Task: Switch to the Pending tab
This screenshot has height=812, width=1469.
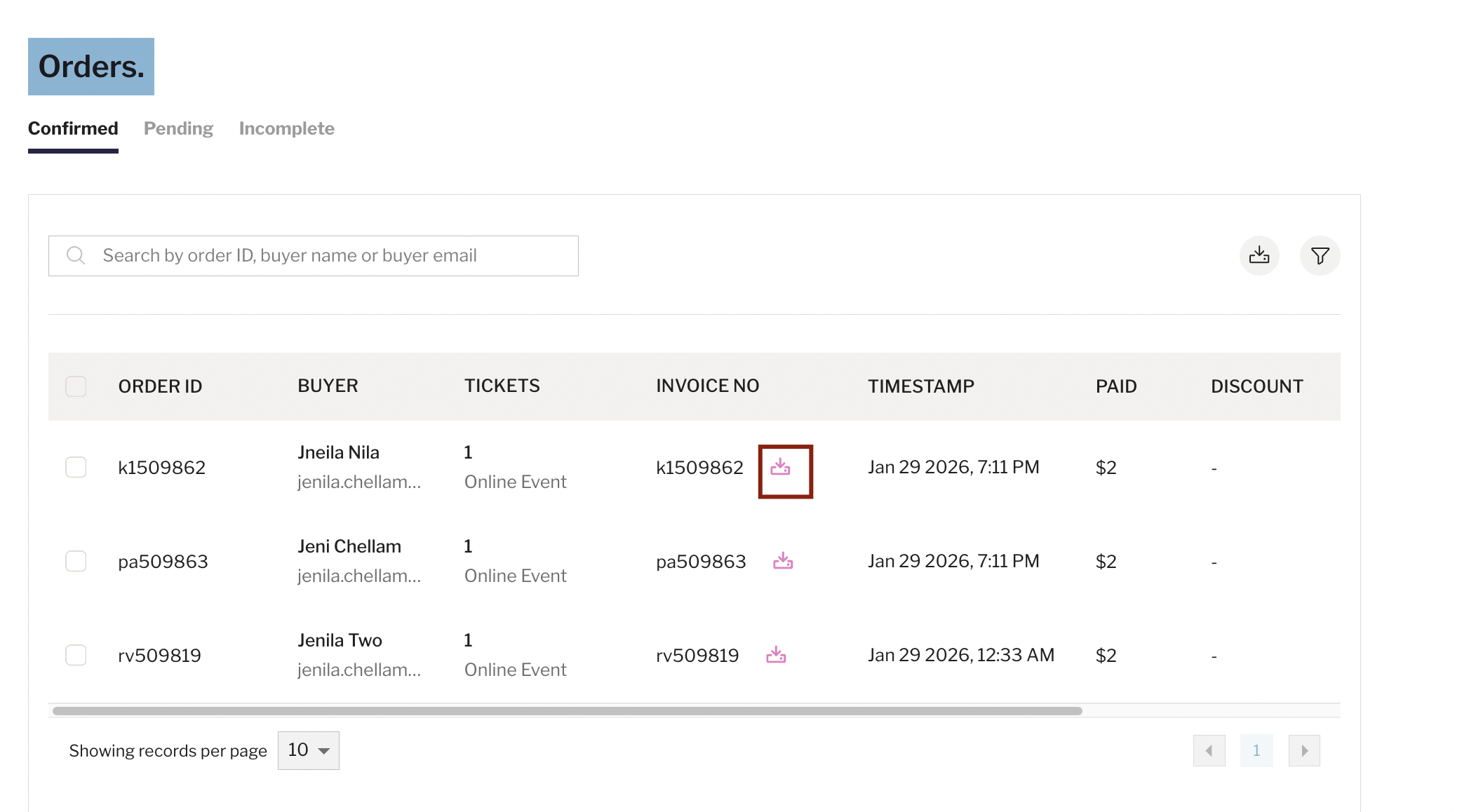Action: pyautogui.click(x=178, y=128)
